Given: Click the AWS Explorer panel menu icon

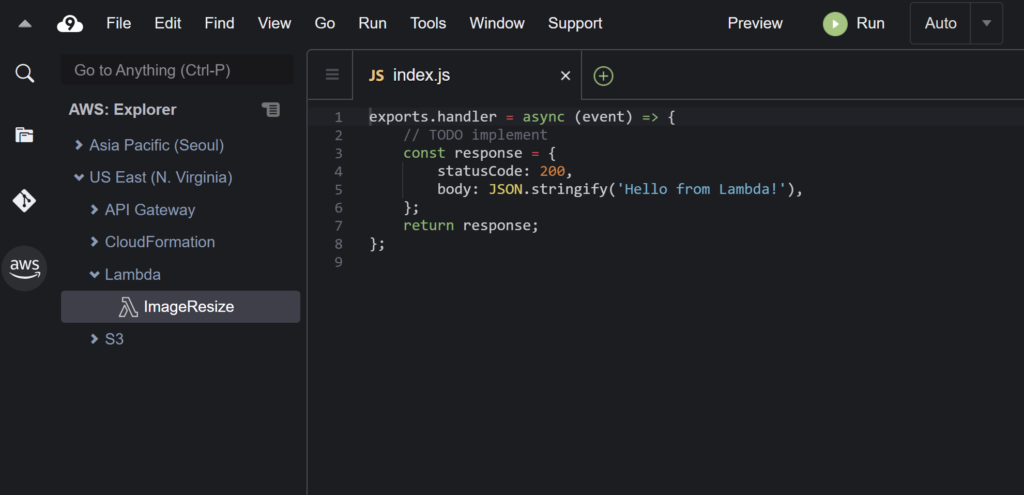Looking at the screenshot, I should coord(271,109).
